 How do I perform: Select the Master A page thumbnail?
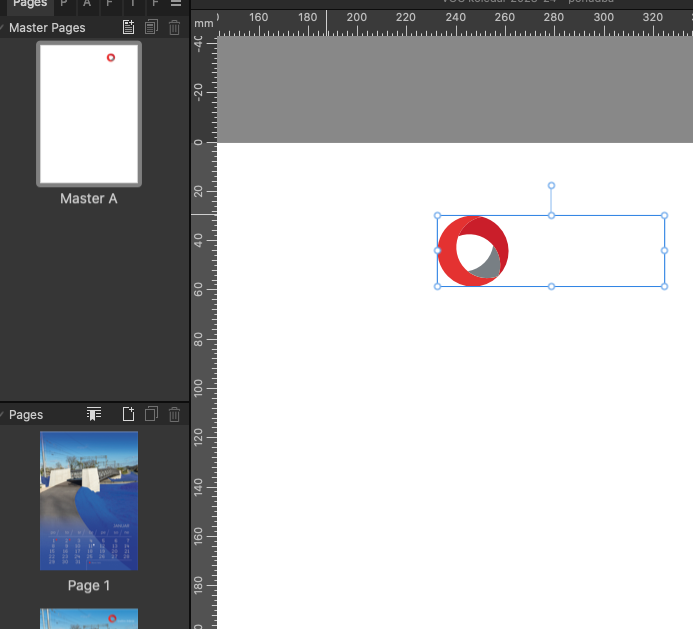pos(89,114)
